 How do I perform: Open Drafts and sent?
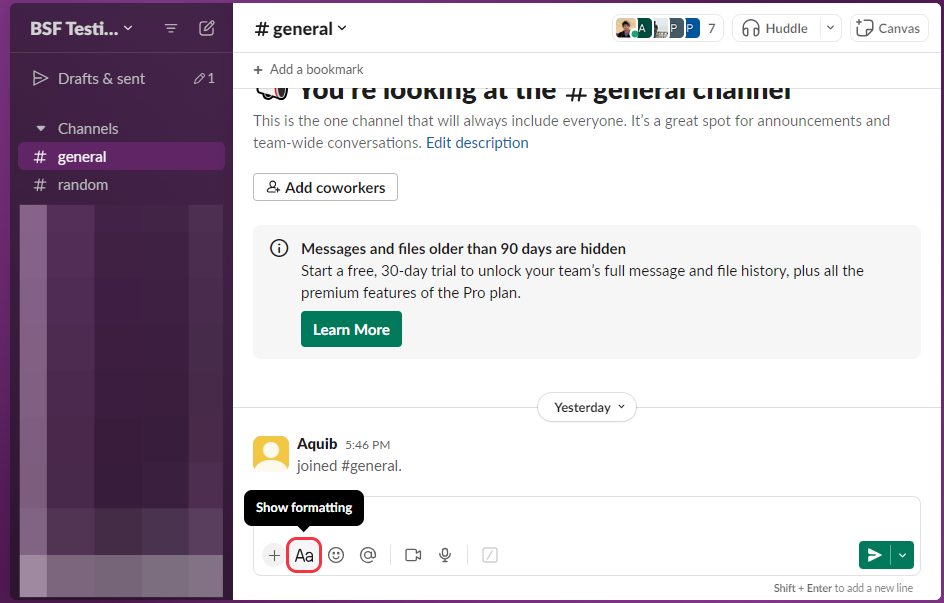pos(101,78)
